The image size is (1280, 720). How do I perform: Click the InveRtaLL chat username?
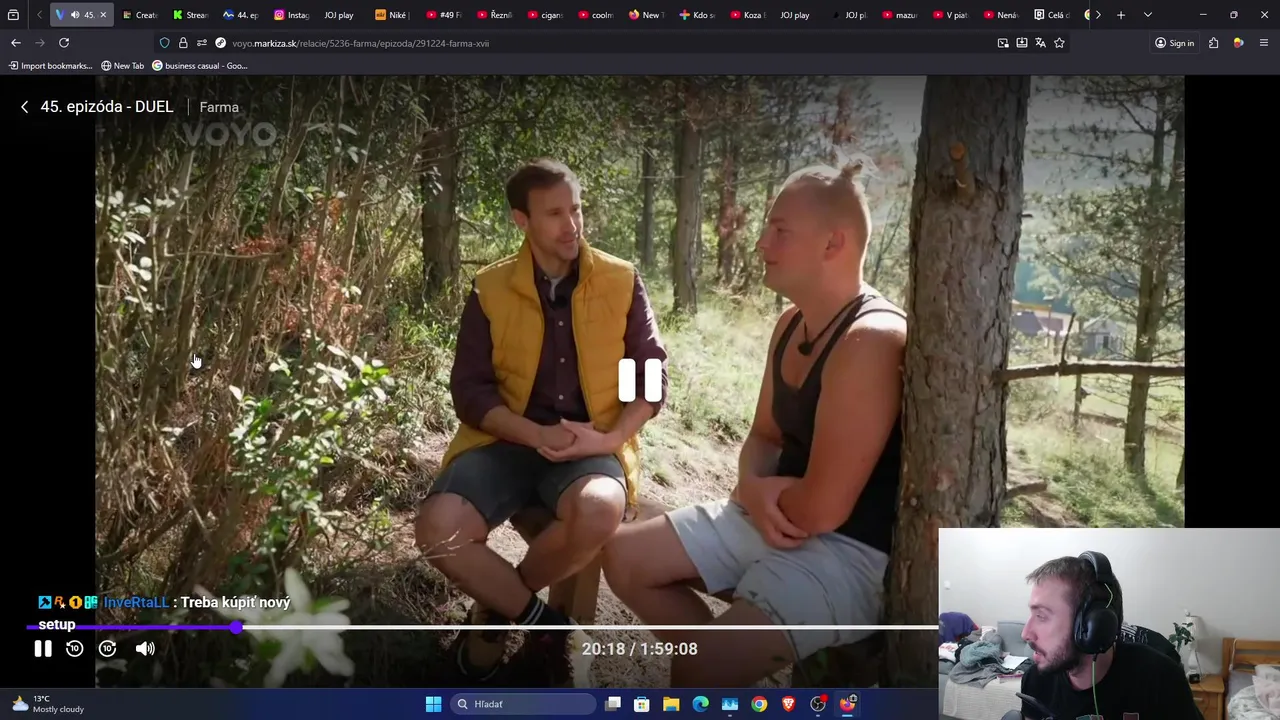[x=136, y=602]
